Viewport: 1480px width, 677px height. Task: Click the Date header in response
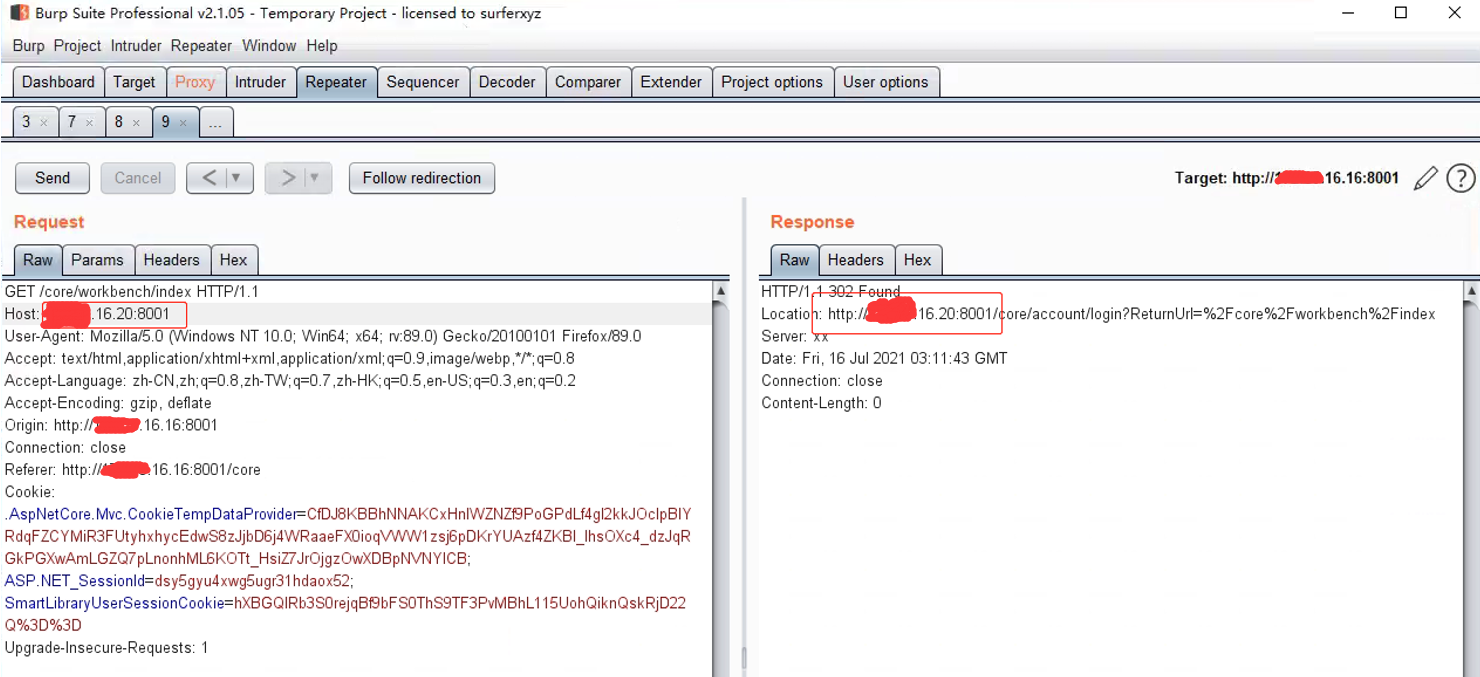pyautogui.click(x=884, y=358)
